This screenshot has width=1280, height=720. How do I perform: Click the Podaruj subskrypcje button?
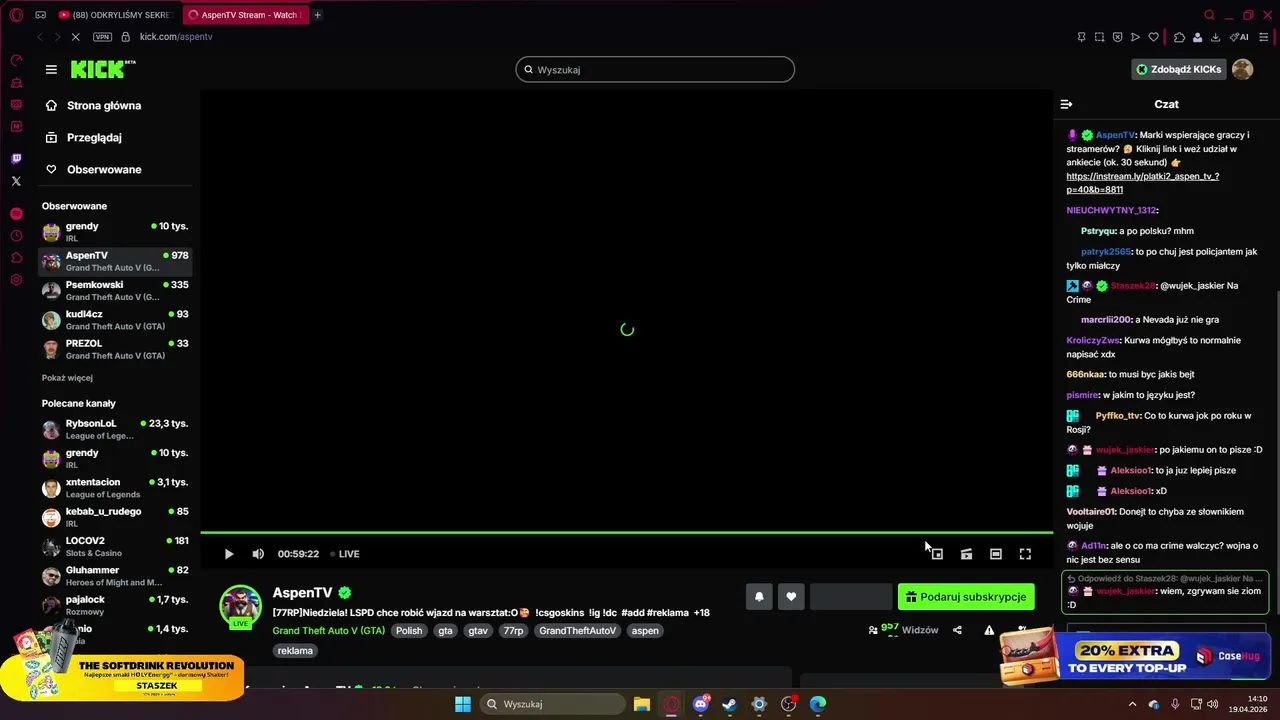(966, 597)
